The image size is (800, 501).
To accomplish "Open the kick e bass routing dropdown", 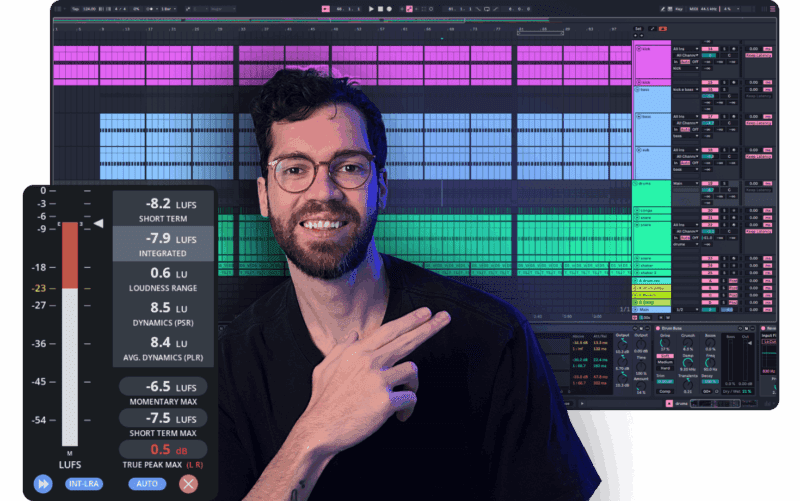I will [x=685, y=89].
